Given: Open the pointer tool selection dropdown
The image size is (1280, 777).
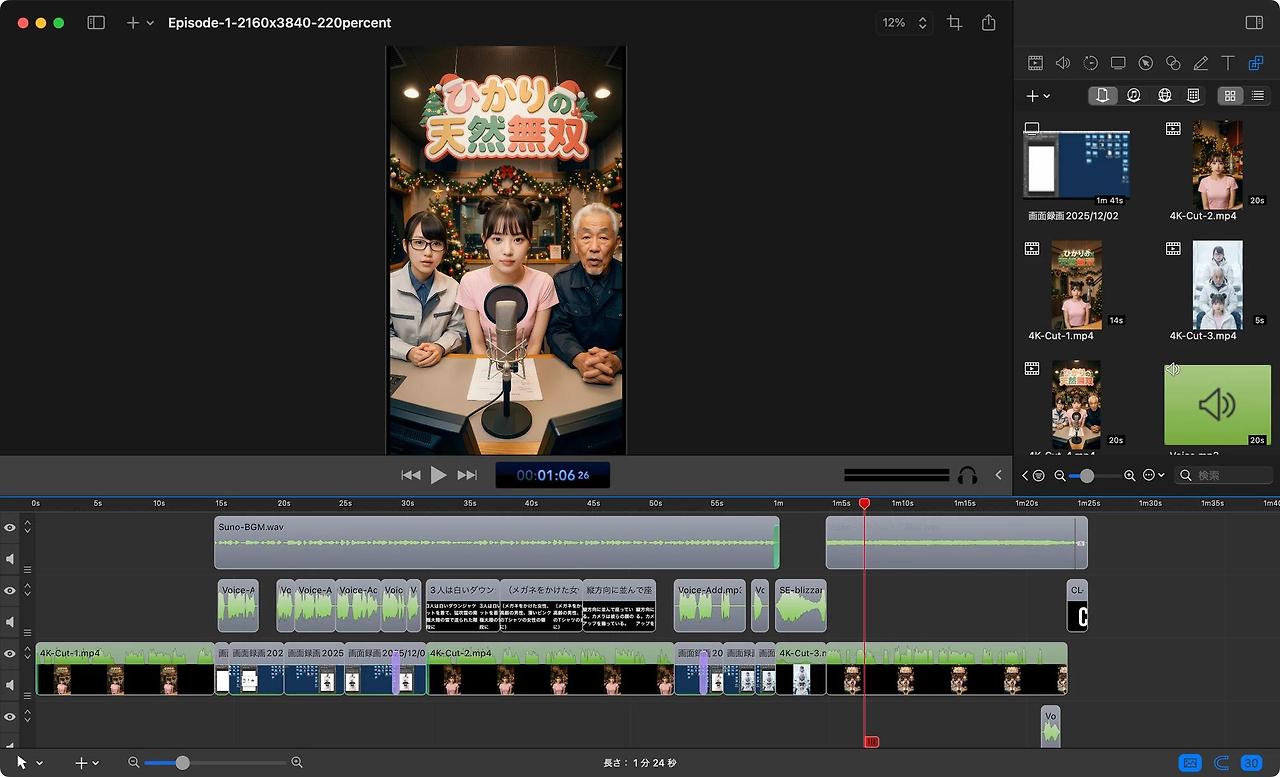Looking at the screenshot, I should (x=29, y=762).
